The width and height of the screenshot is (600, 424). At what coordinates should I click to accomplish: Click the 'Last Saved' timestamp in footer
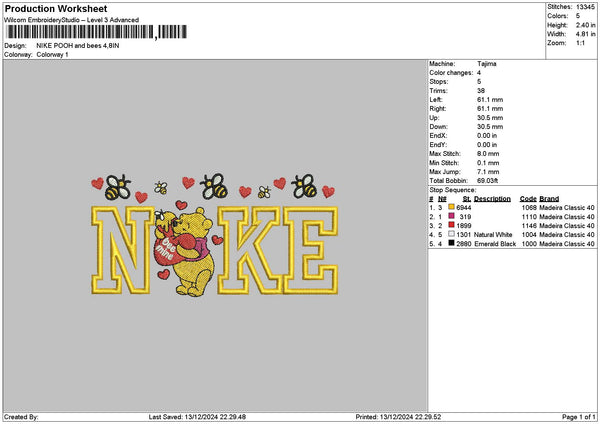click(197, 417)
